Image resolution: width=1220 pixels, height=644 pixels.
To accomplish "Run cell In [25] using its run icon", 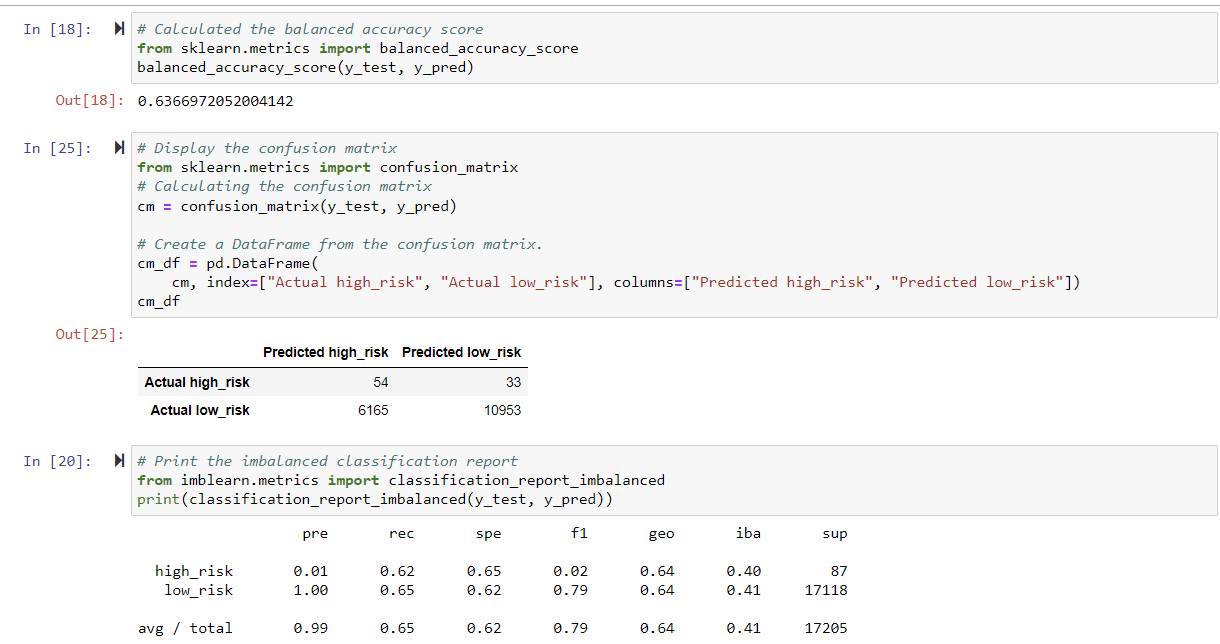I will [x=120, y=148].
